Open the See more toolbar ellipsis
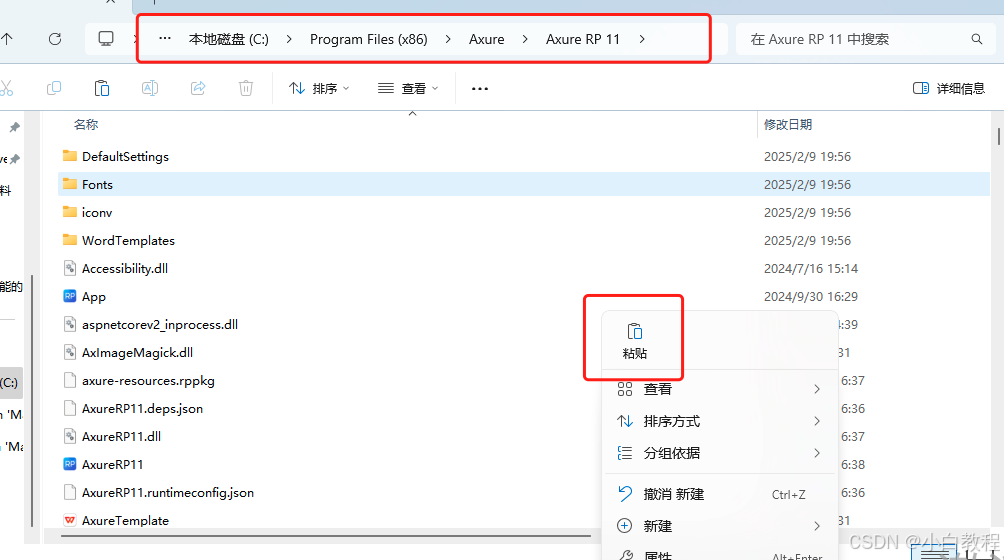This screenshot has height=560, width=1004. 480,89
